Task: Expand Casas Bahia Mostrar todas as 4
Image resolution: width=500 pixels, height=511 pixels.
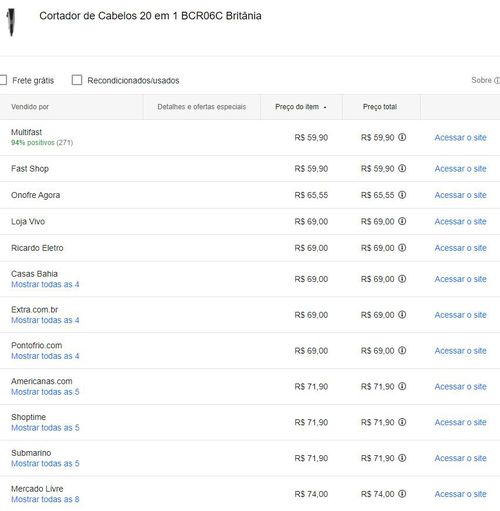Action: point(45,284)
